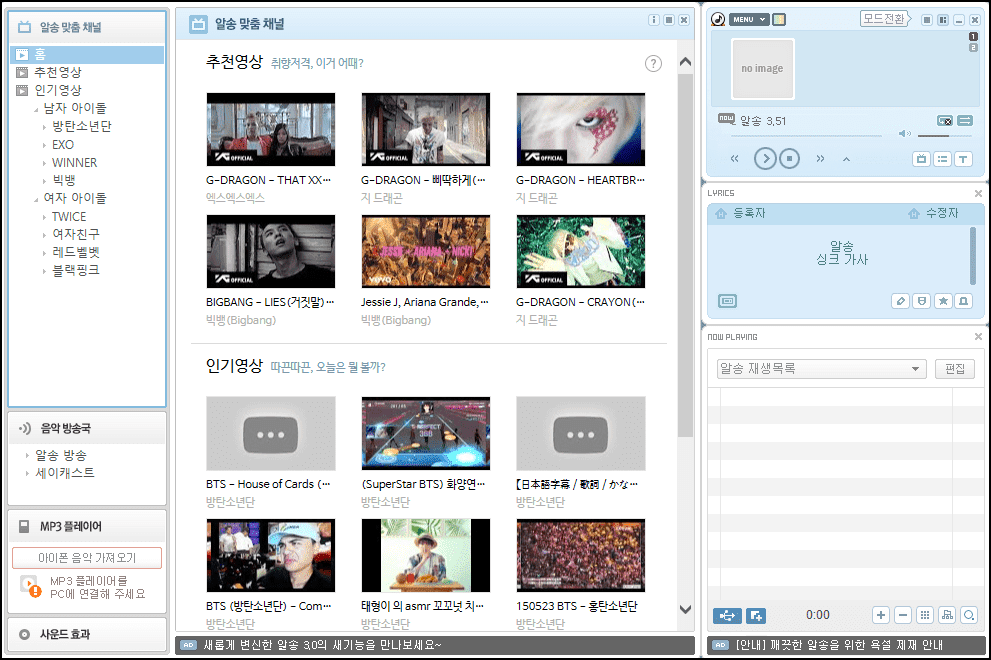Click the no image album art thumbnail
Screen dimensions: 991x660
tap(762, 68)
